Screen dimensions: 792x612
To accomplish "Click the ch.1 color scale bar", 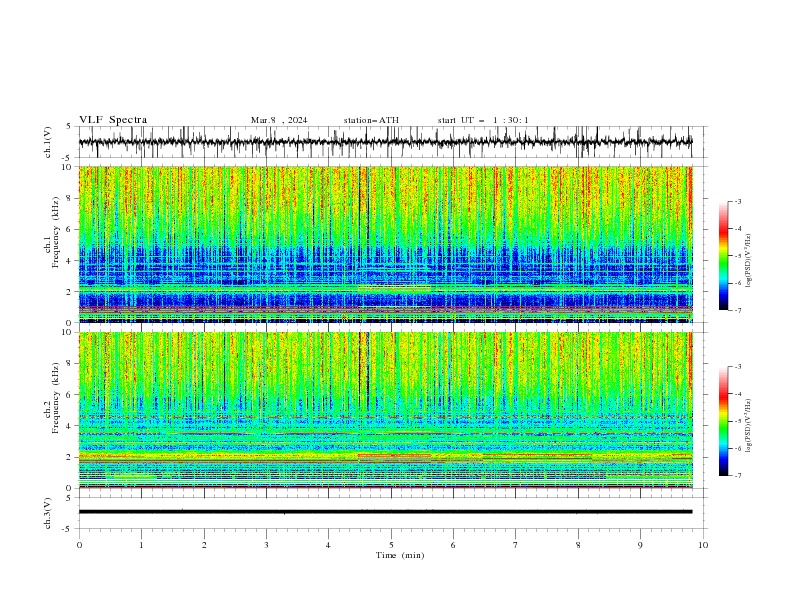I will coord(724,256).
